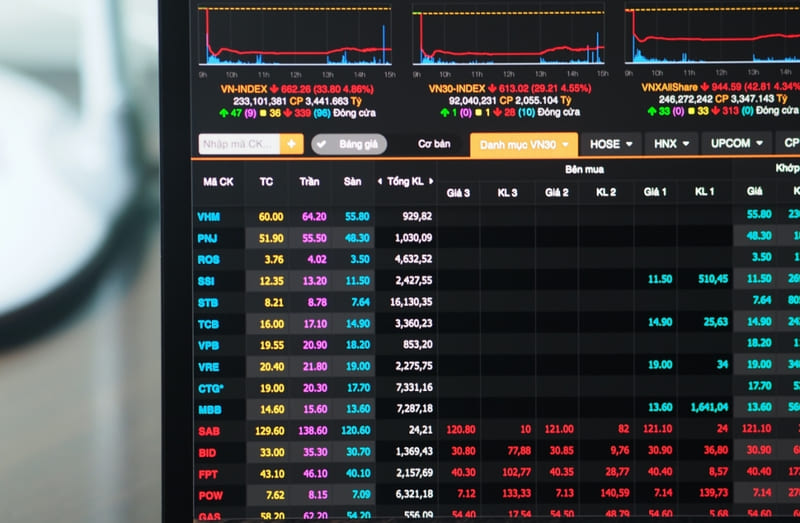Click the red down arrow under VN30-INDEX
This screenshot has height=523, width=800.
(497, 112)
